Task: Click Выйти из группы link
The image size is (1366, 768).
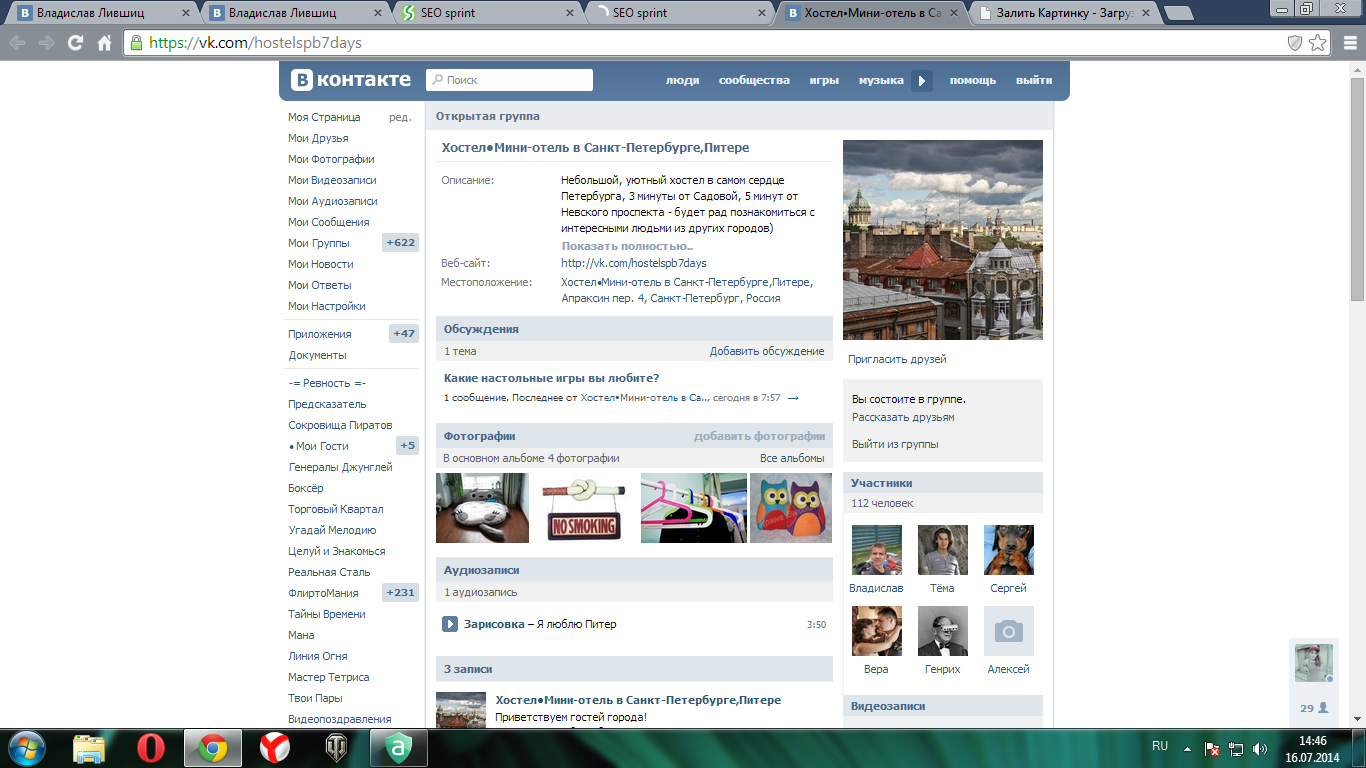Action: coord(895,444)
